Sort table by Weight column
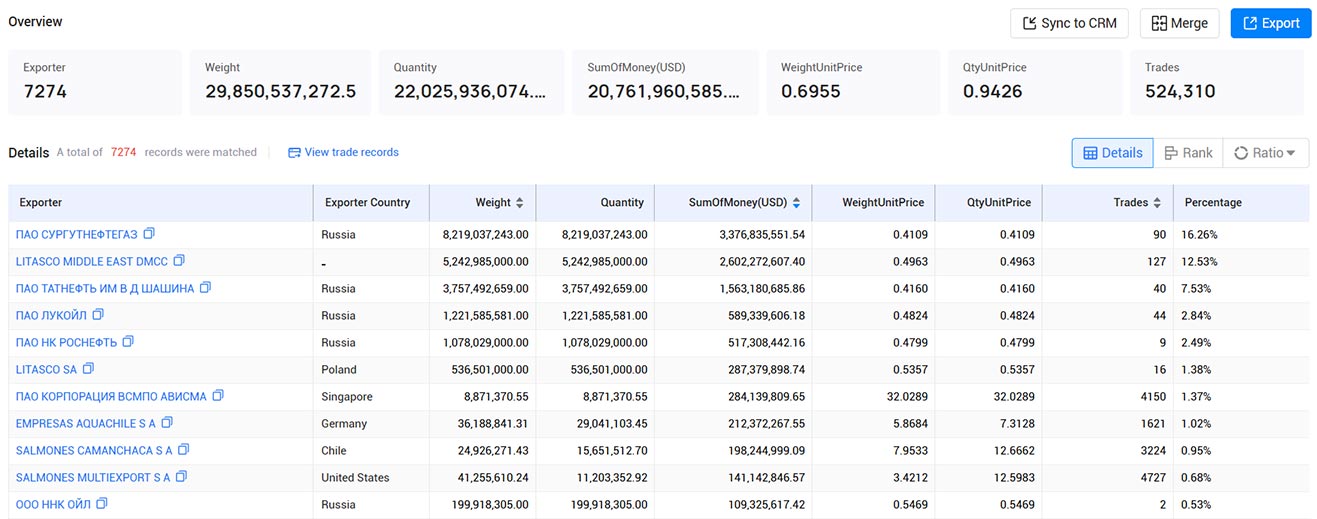This screenshot has width=1317, height=519. click(519, 203)
